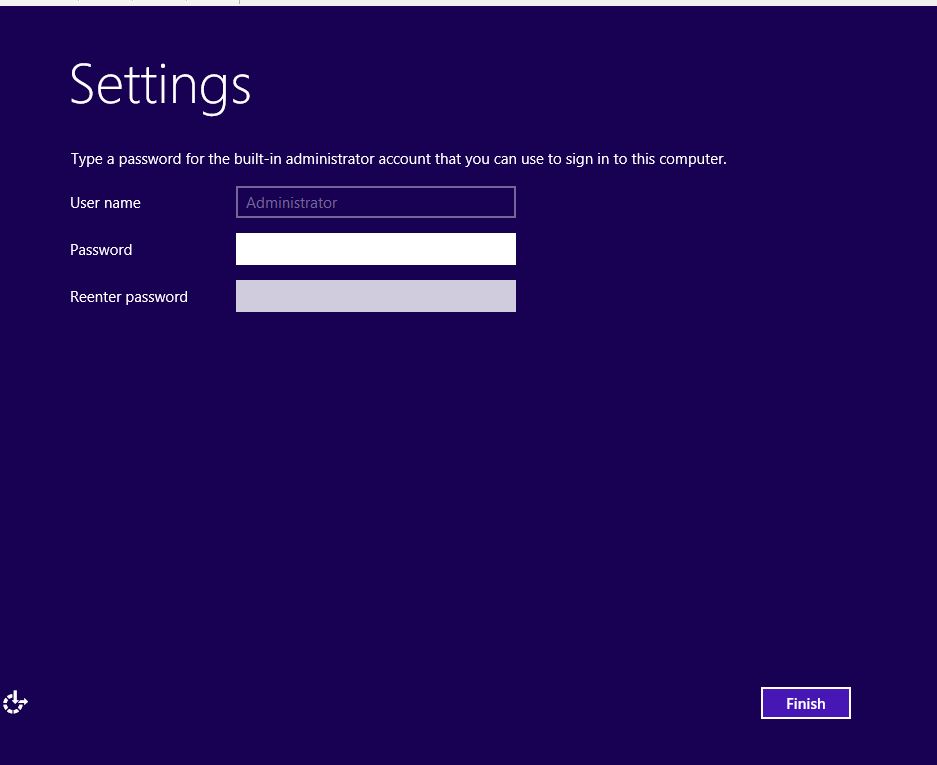Click the Finish button
The width and height of the screenshot is (937, 765).
pos(806,703)
